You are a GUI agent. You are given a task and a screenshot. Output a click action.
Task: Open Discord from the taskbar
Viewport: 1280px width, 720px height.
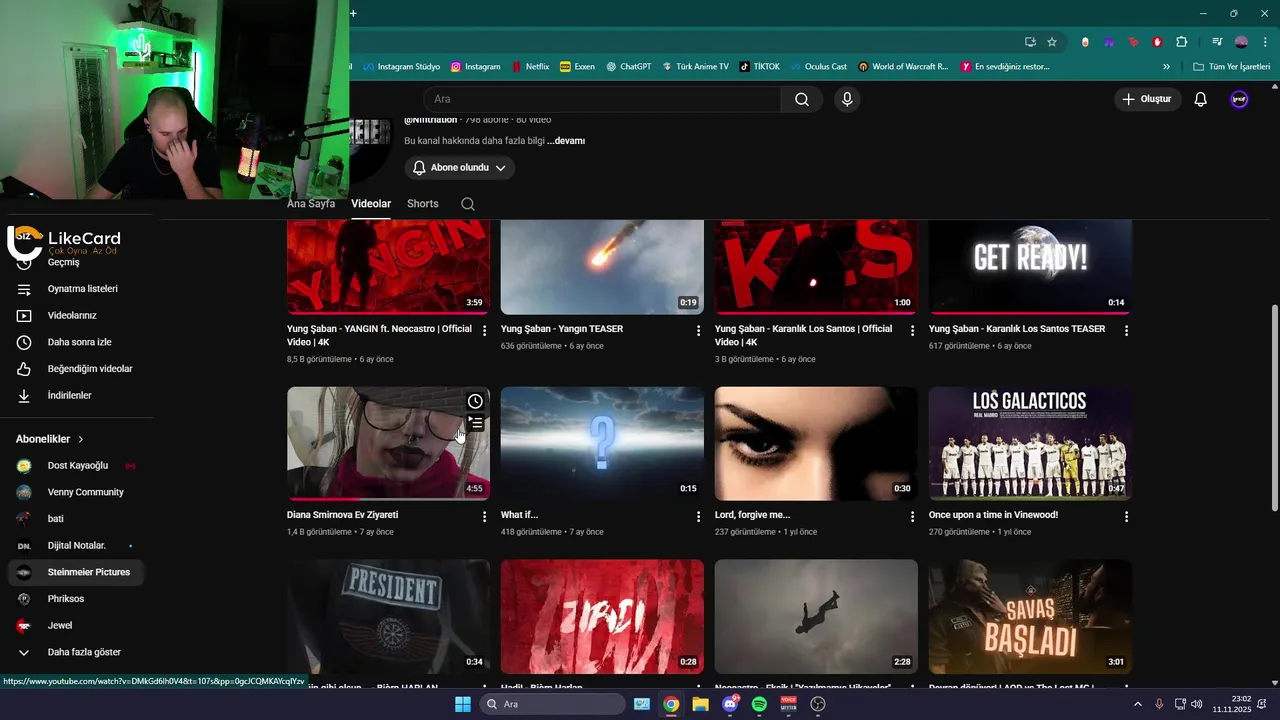tap(730, 704)
